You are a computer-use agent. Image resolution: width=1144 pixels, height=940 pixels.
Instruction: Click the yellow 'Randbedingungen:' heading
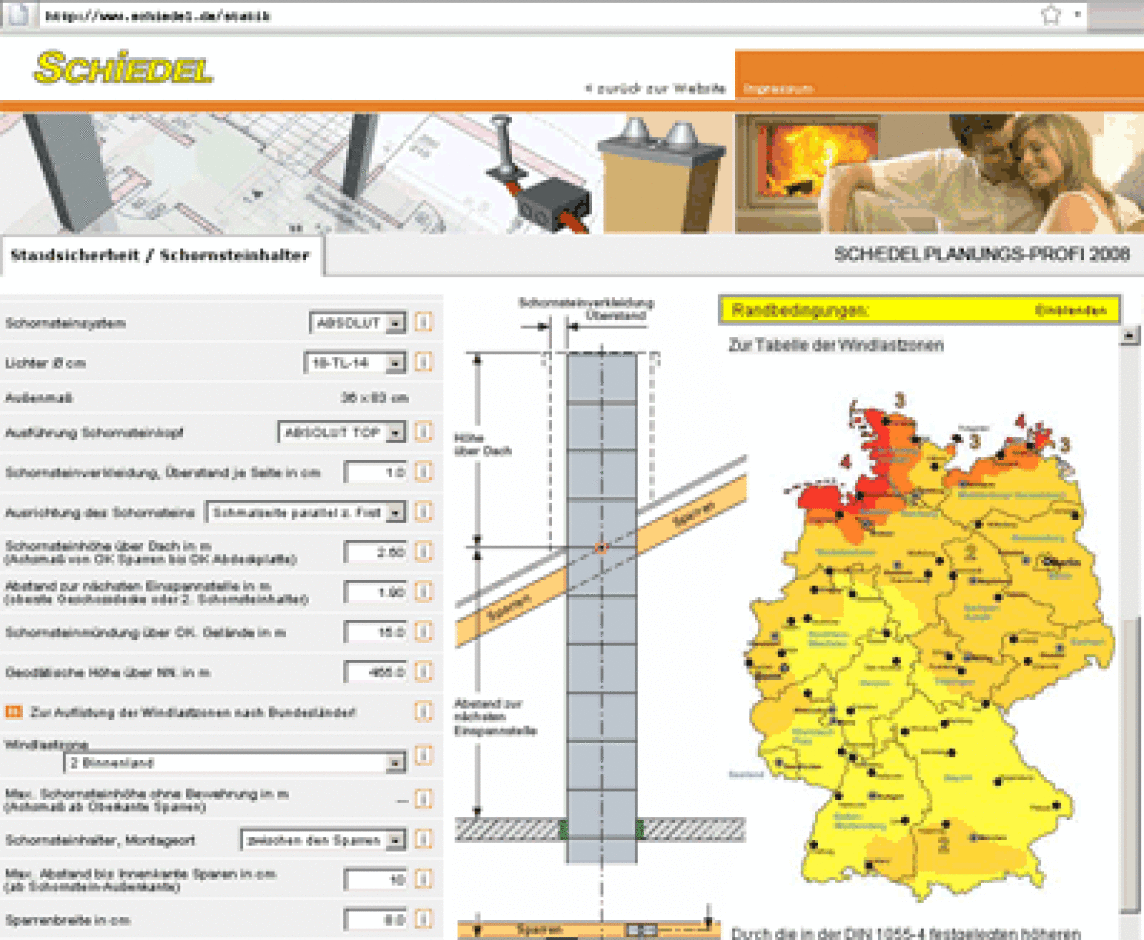coord(800,310)
